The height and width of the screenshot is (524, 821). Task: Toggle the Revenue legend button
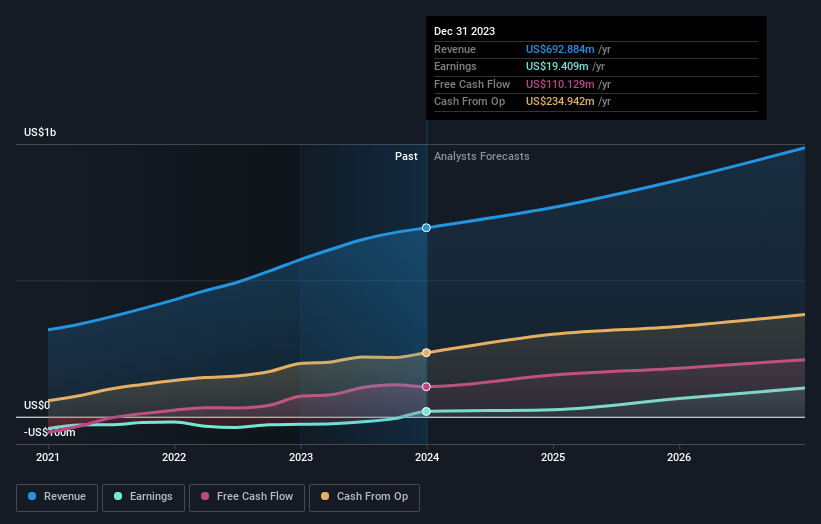57,497
